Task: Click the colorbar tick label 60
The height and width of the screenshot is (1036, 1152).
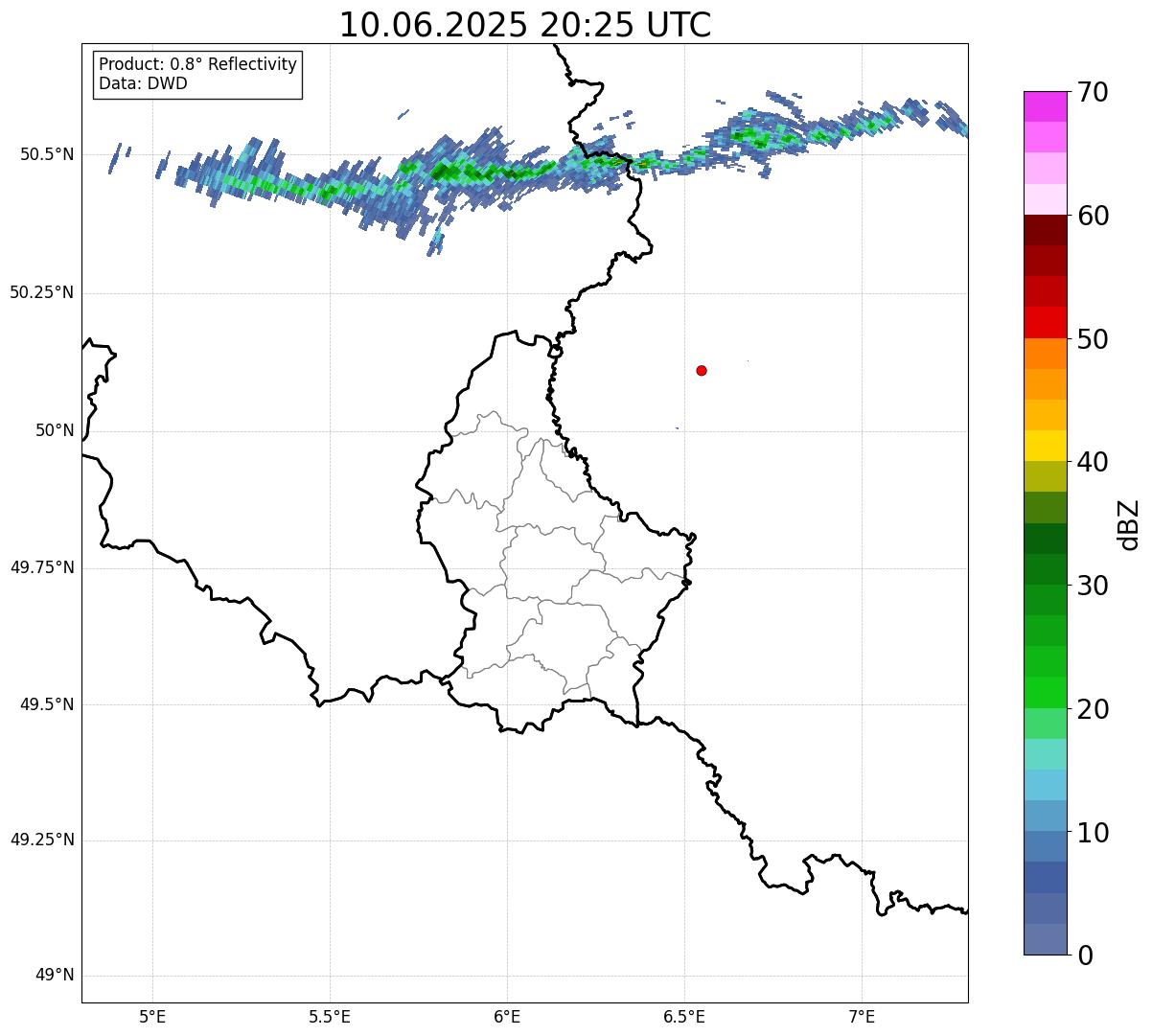Action: 1093,216
